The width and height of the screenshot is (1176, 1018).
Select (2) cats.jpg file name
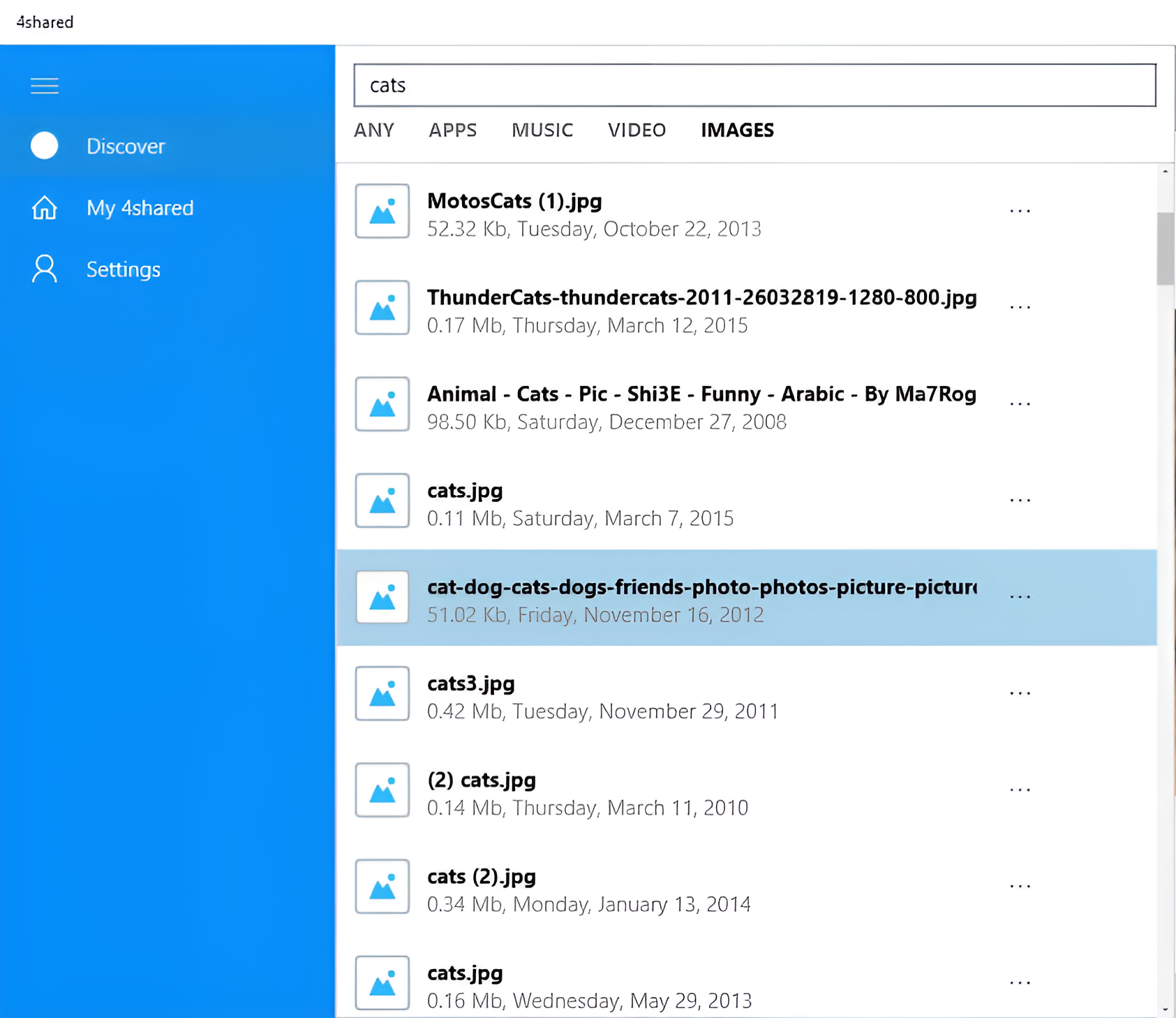point(482,780)
